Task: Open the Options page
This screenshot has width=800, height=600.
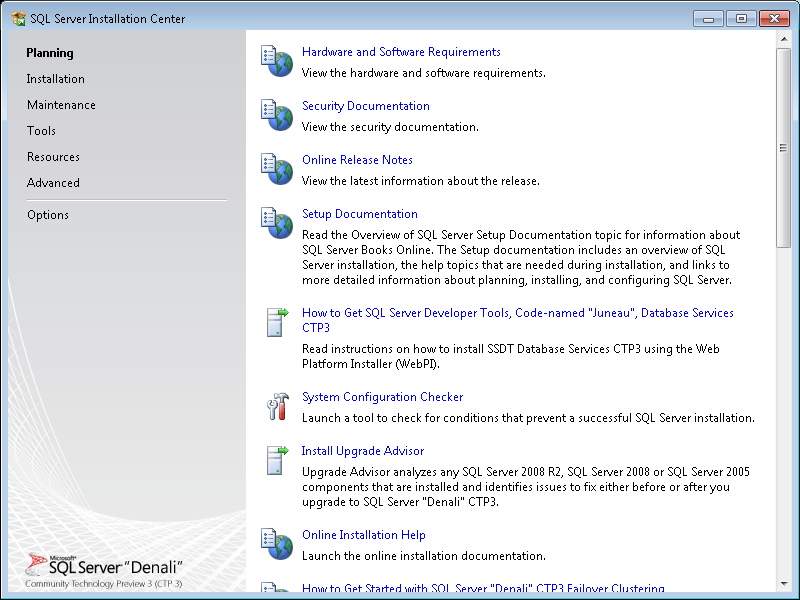Action: (x=48, y=215)
